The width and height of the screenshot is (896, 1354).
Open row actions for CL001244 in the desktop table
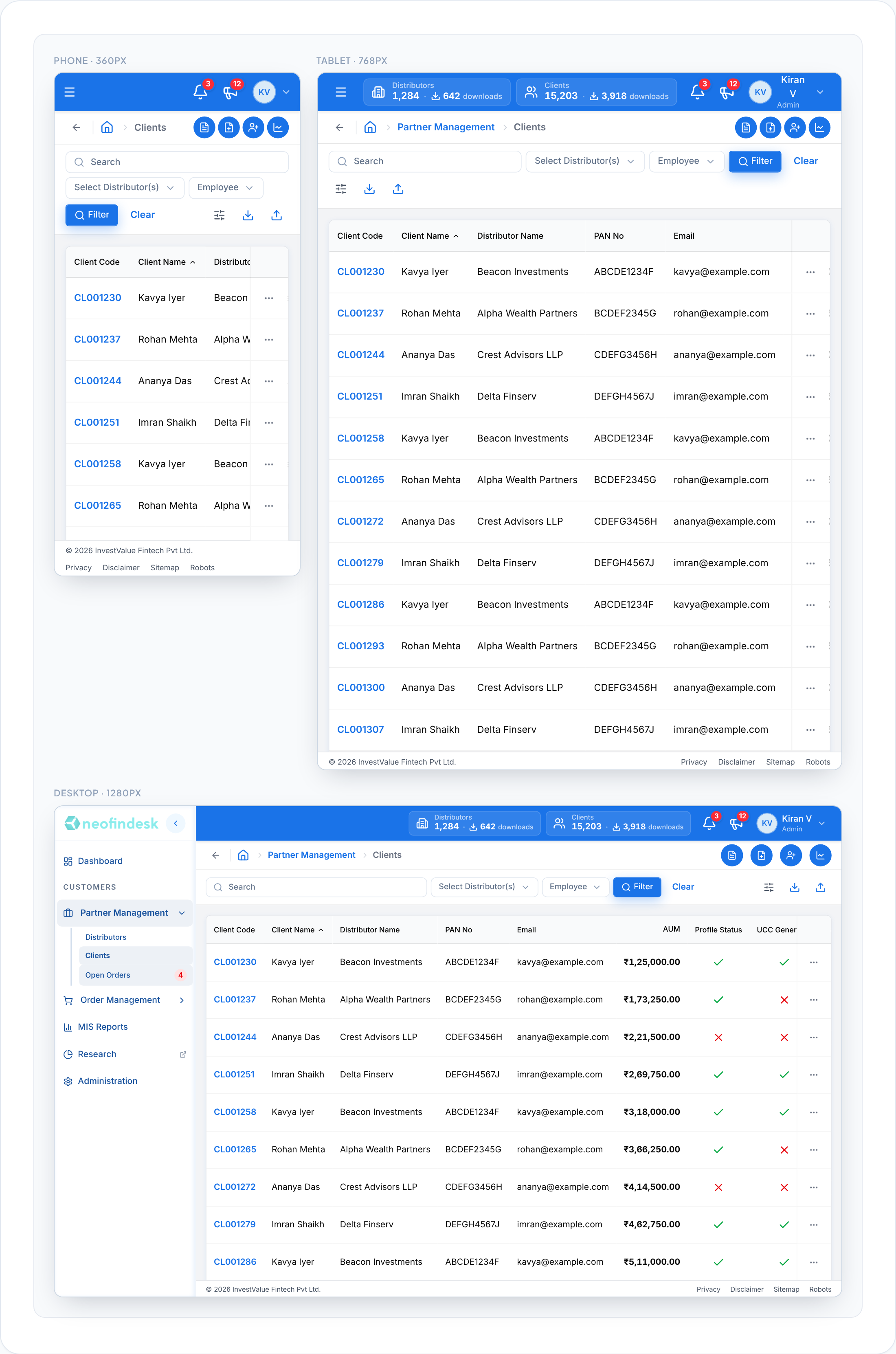point(814,1037)
